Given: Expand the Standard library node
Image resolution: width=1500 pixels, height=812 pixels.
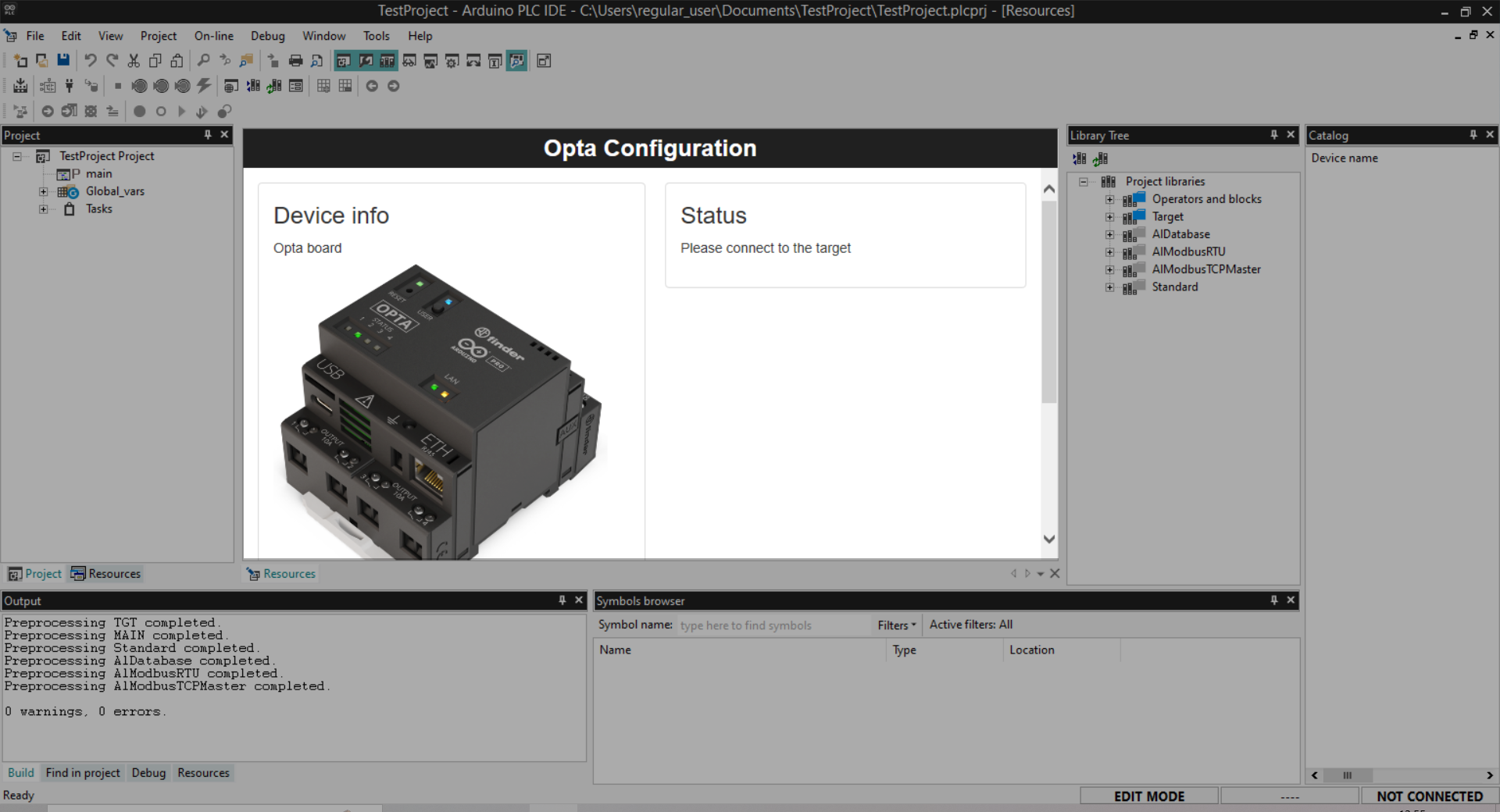Looking at the screenshot, I should point(1110,287).
